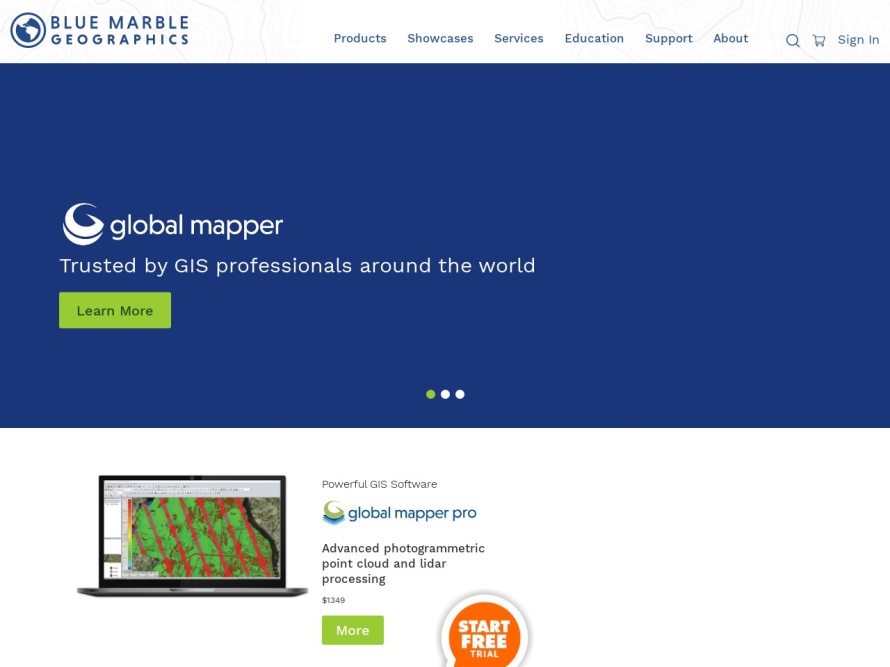The height and width of the screenshot is (667, 890).
Task: Click the global mapper pro logo
Action: pyautogui.click(x=399, y=513)
